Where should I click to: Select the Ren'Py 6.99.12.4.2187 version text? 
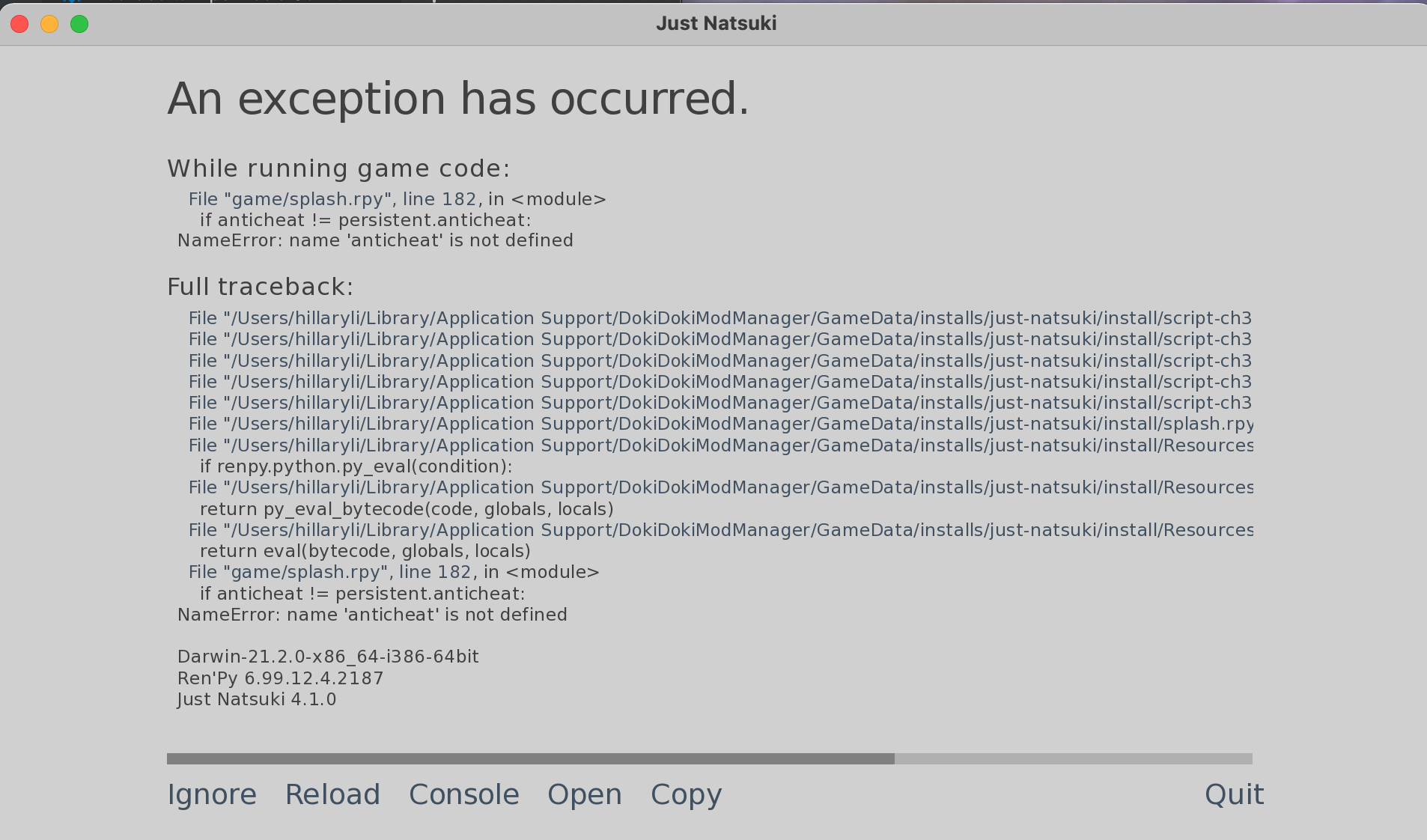(x=280, y=678)
